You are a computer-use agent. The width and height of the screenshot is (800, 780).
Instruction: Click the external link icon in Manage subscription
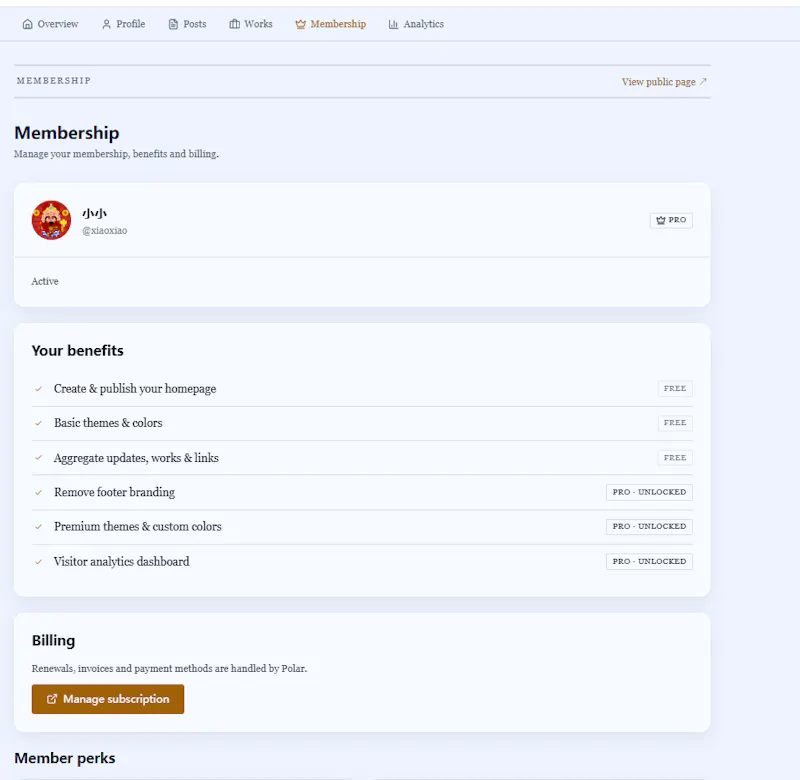52,699
